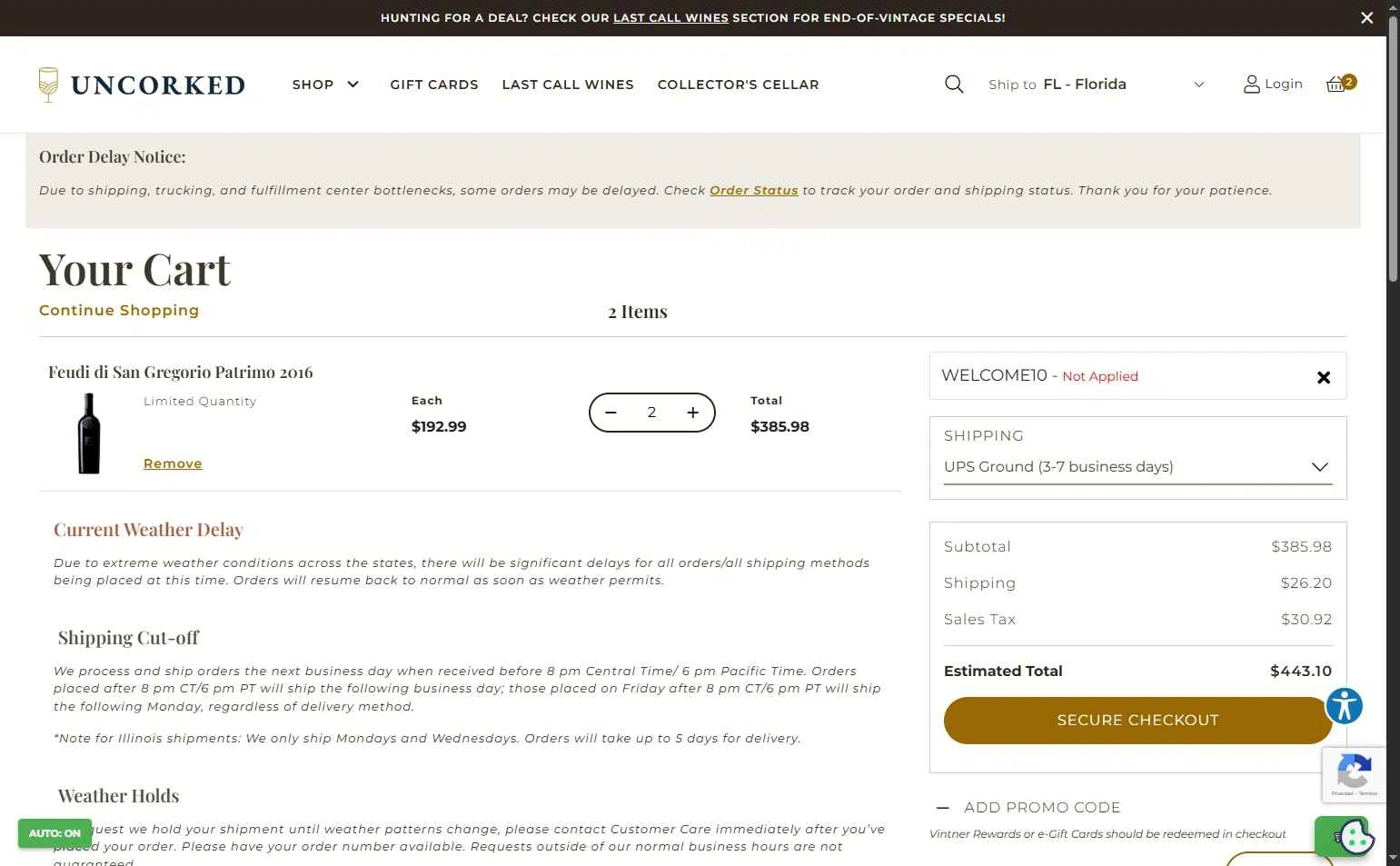Click the reCAPTCHA badge
Screen dimensions: 1400x866
[x=1354, y=775]
